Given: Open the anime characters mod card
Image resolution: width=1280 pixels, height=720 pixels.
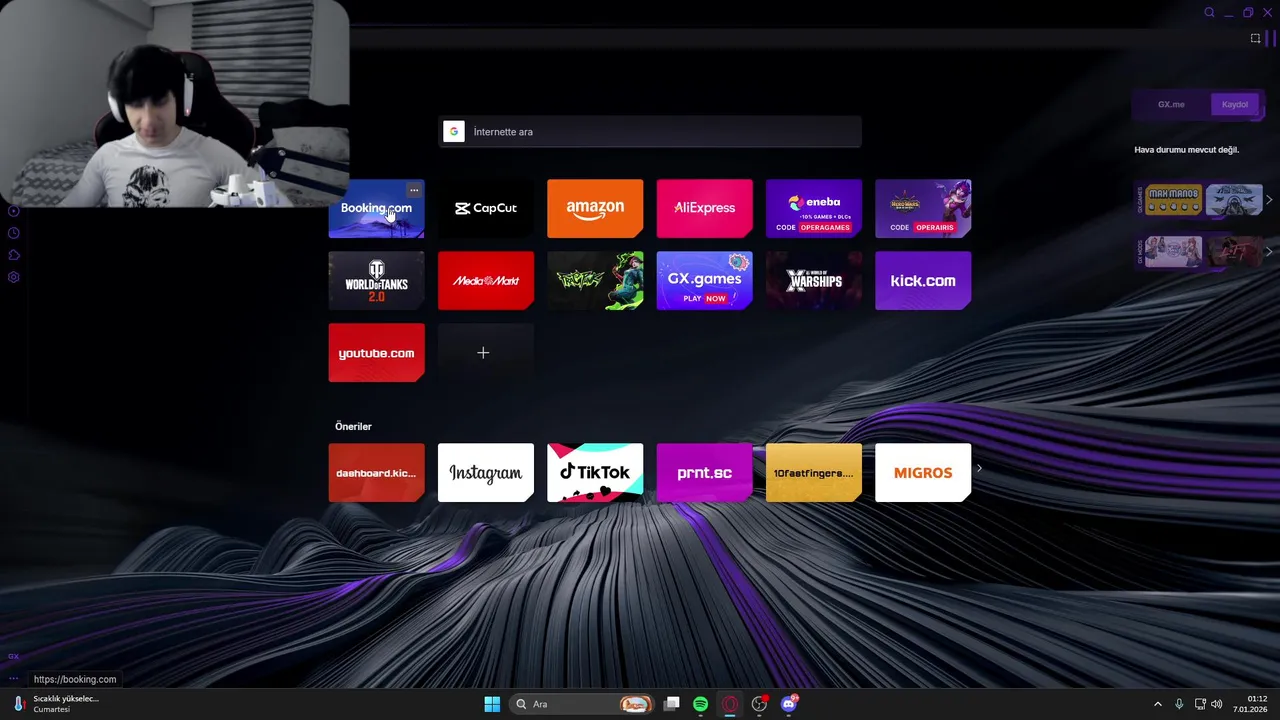Looking at the screenshot, I should pos(1174,252).
